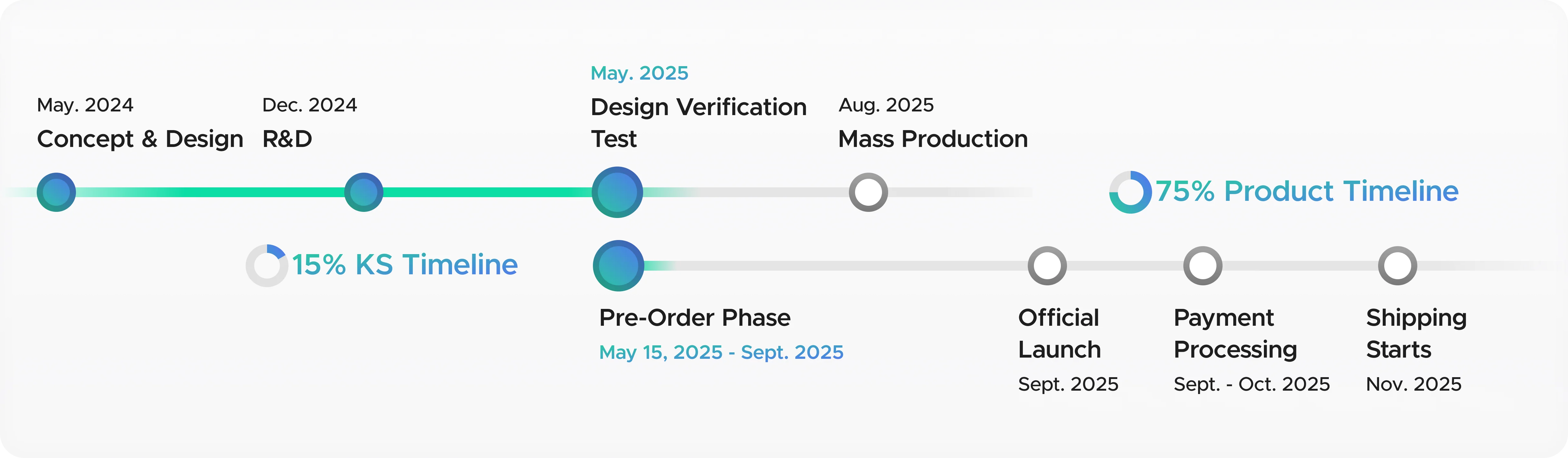This screenshot has width=1568, height=458.
Task: Select the Shipping Starts milestone circle
Action: [1397, 266]
